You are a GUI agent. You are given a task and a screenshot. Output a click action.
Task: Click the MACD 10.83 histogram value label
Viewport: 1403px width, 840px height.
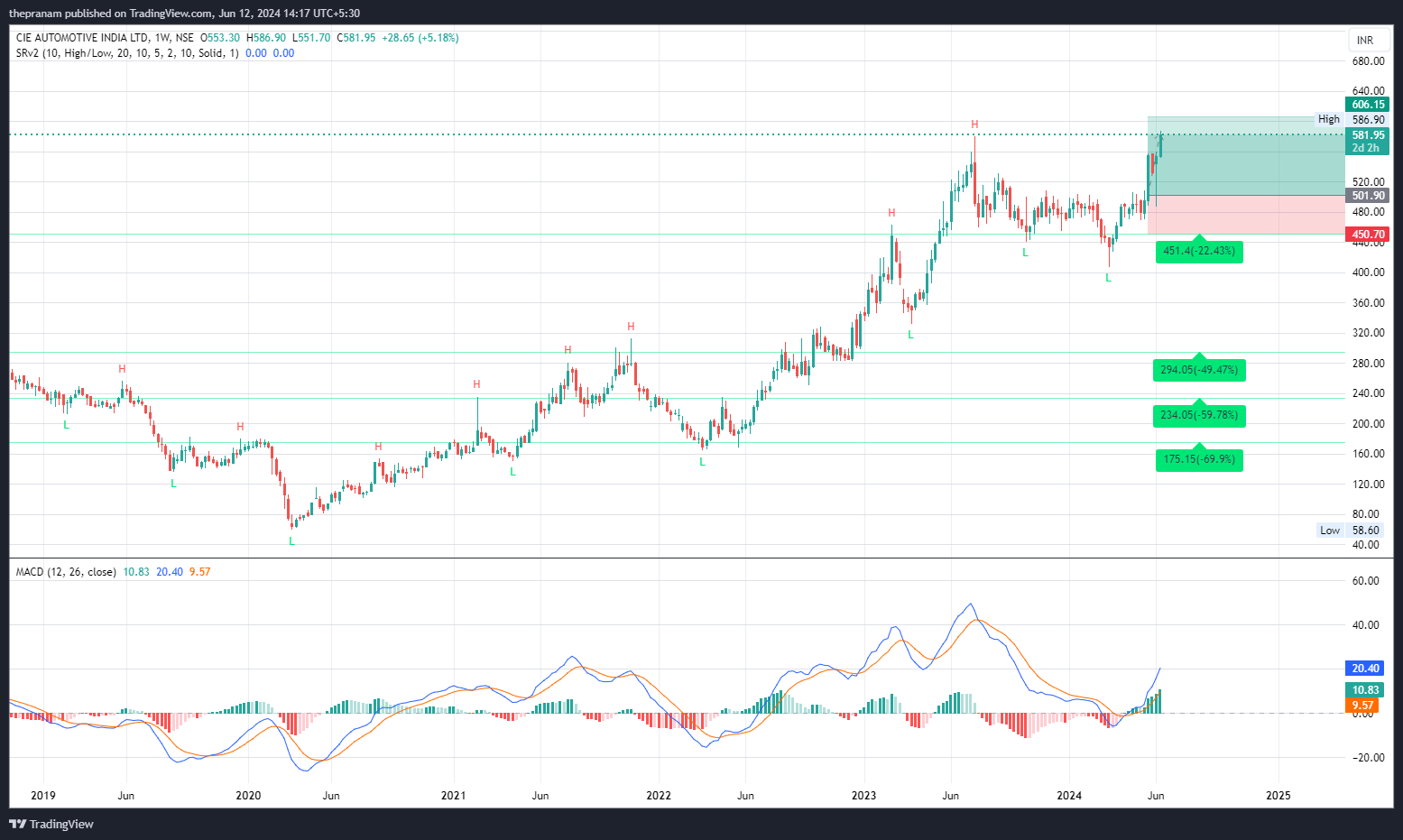(1365, 690)
